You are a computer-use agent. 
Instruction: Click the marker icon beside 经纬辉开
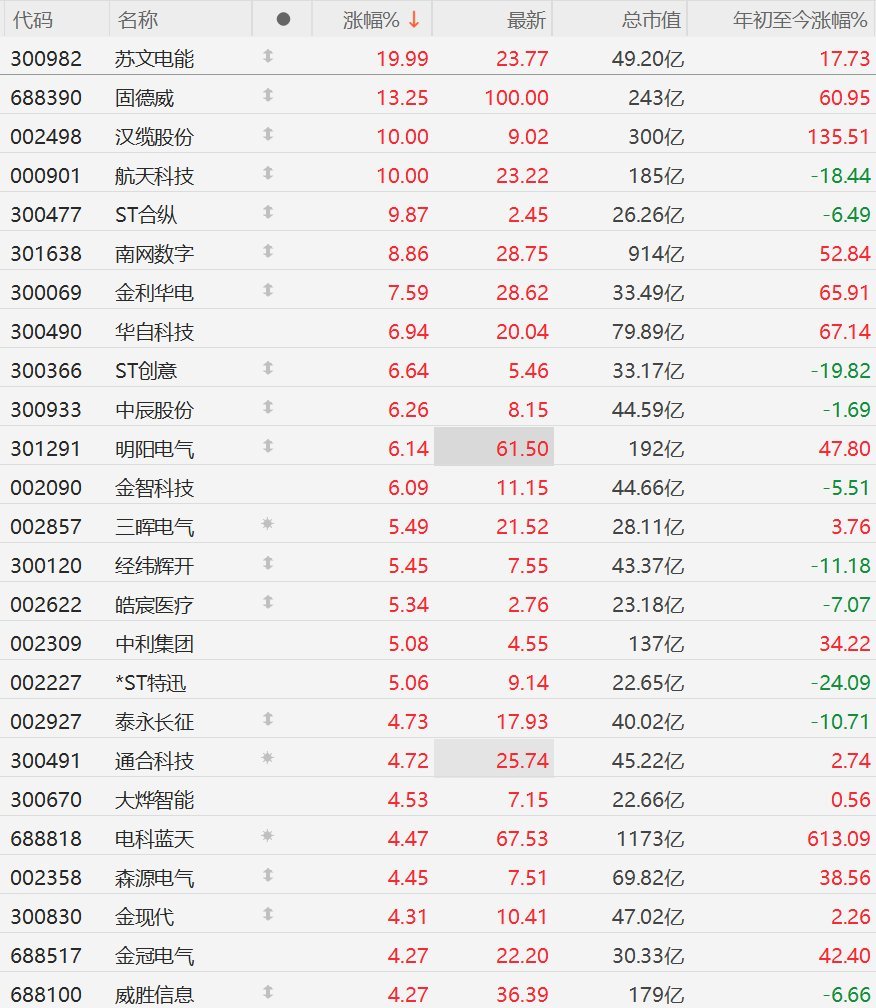pos(268,563)
